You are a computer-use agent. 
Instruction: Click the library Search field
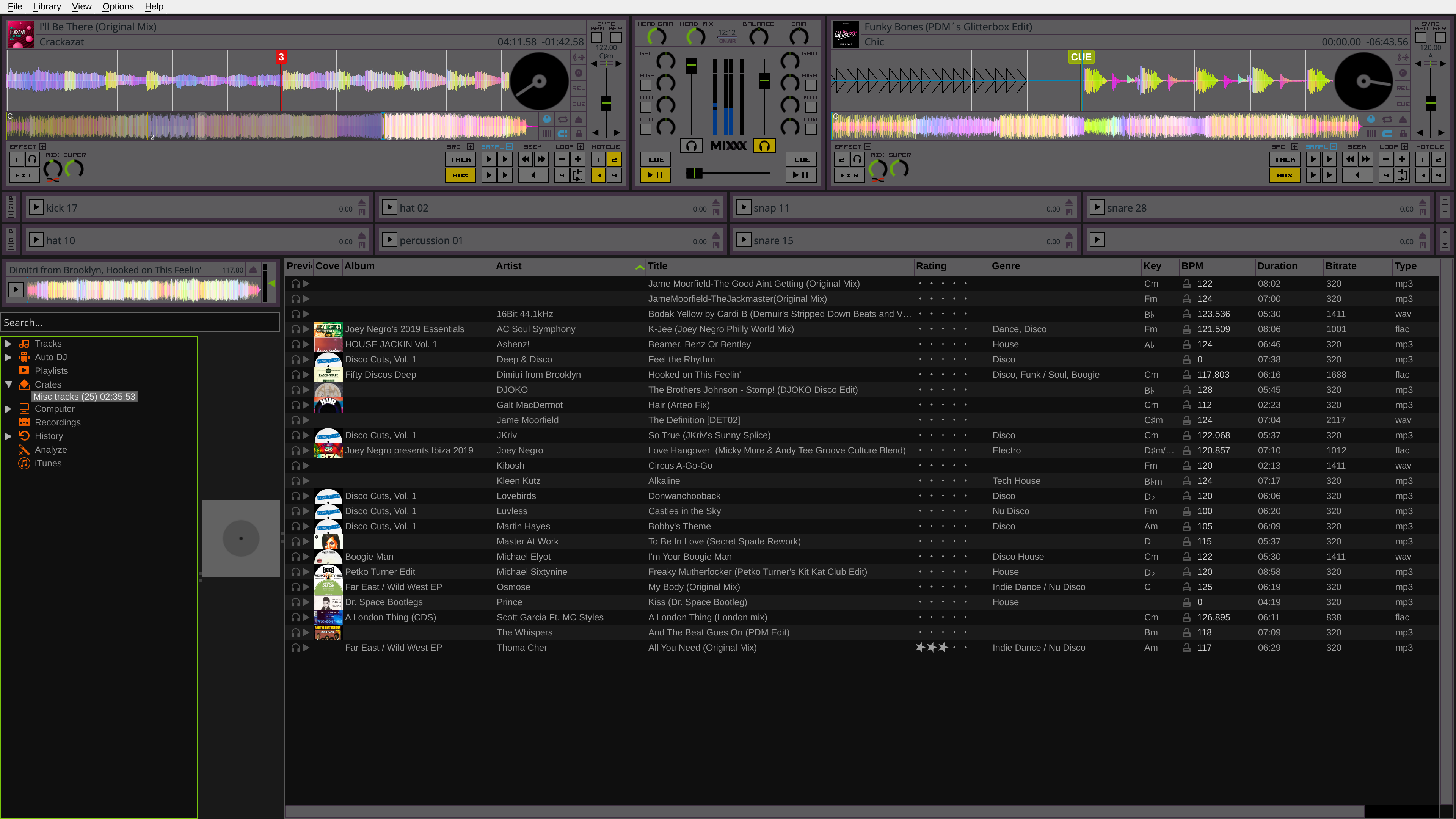tap(140, 322)
